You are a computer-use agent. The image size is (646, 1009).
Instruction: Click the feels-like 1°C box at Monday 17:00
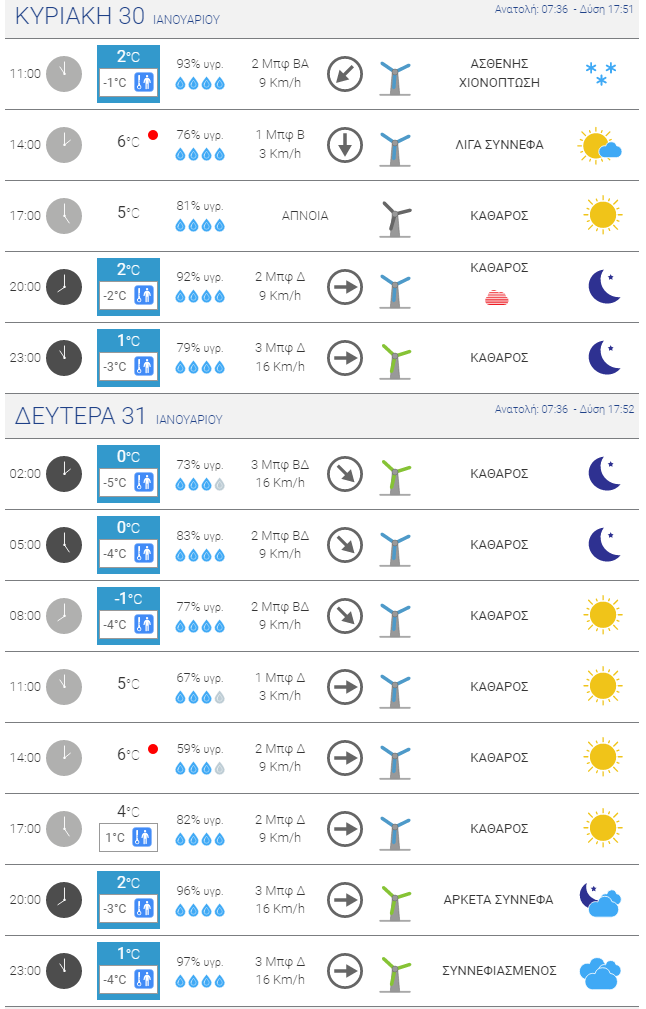(128, 837)
